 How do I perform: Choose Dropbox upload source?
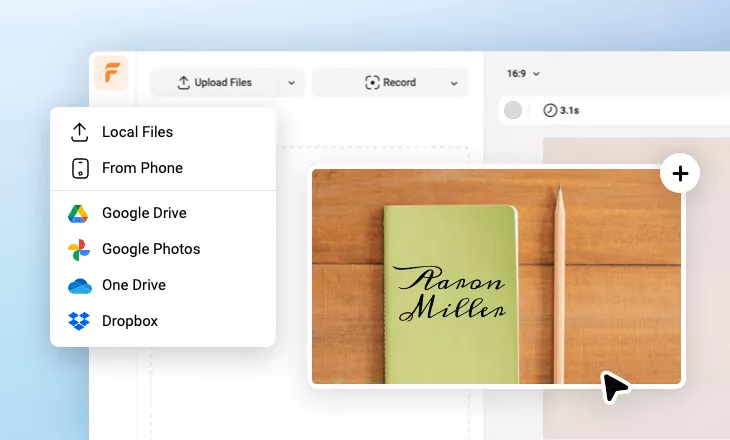(x=163, y=321)
